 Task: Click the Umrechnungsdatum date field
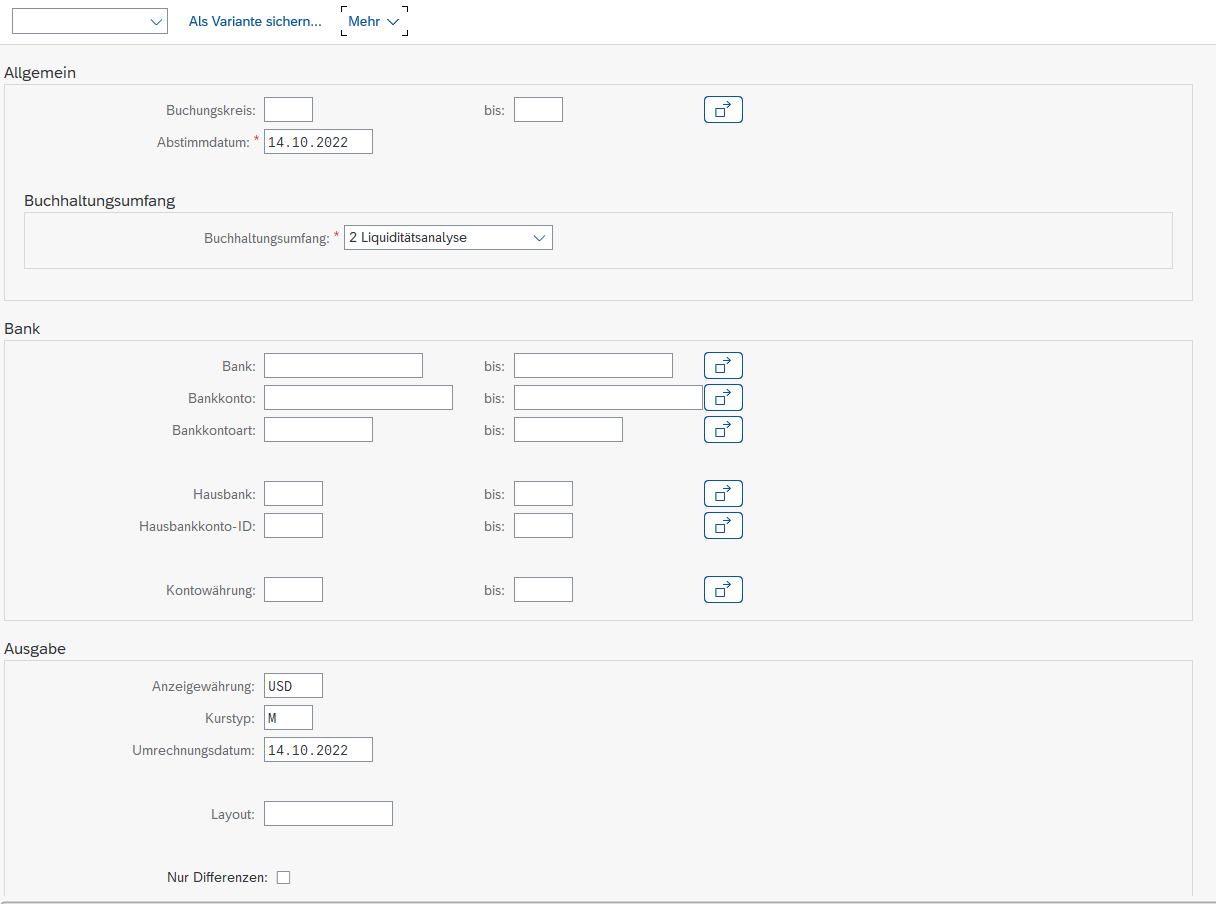coord(318,750)
